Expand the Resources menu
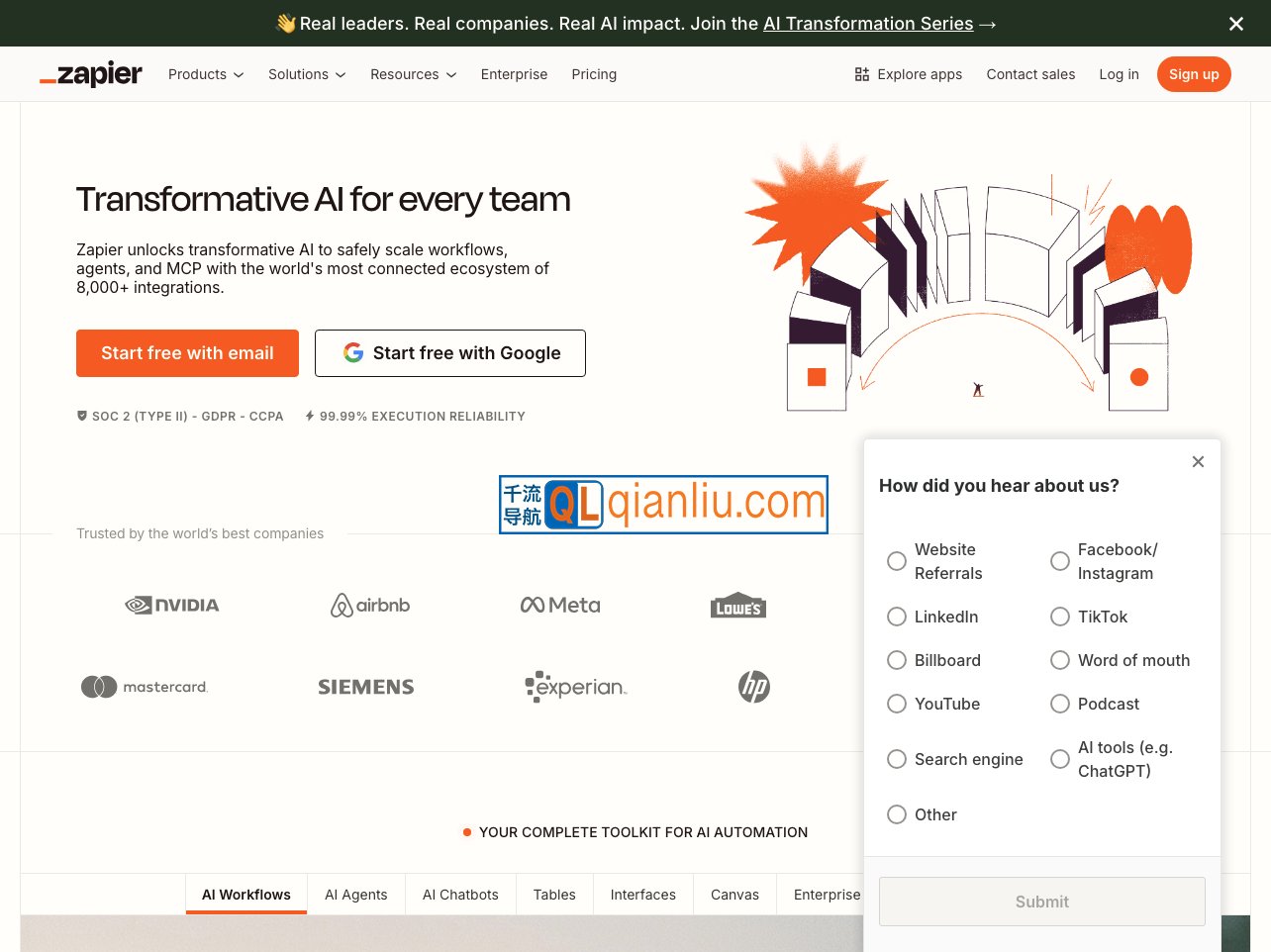The width and height of the screenshot is (1271, 952). pyautogui.click(x=413, y=74)
